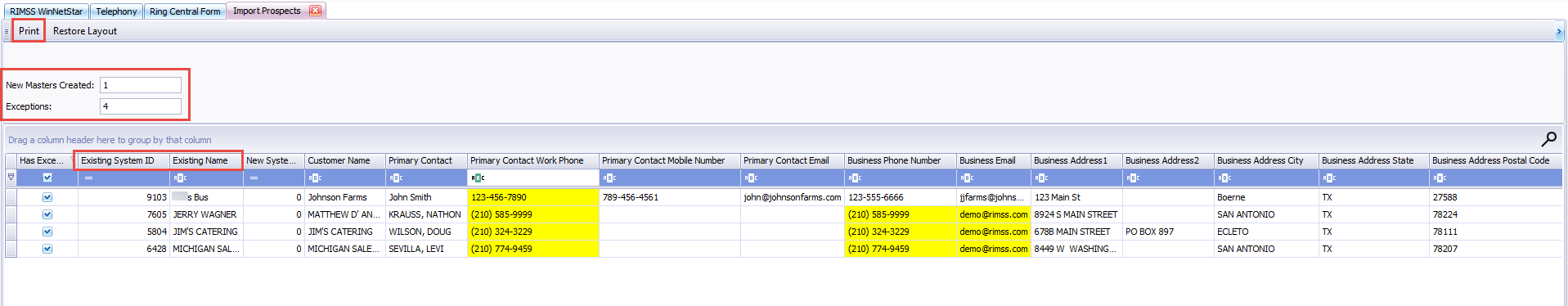
Task: Sort by Customer Name column header
Action: (344, 160)
